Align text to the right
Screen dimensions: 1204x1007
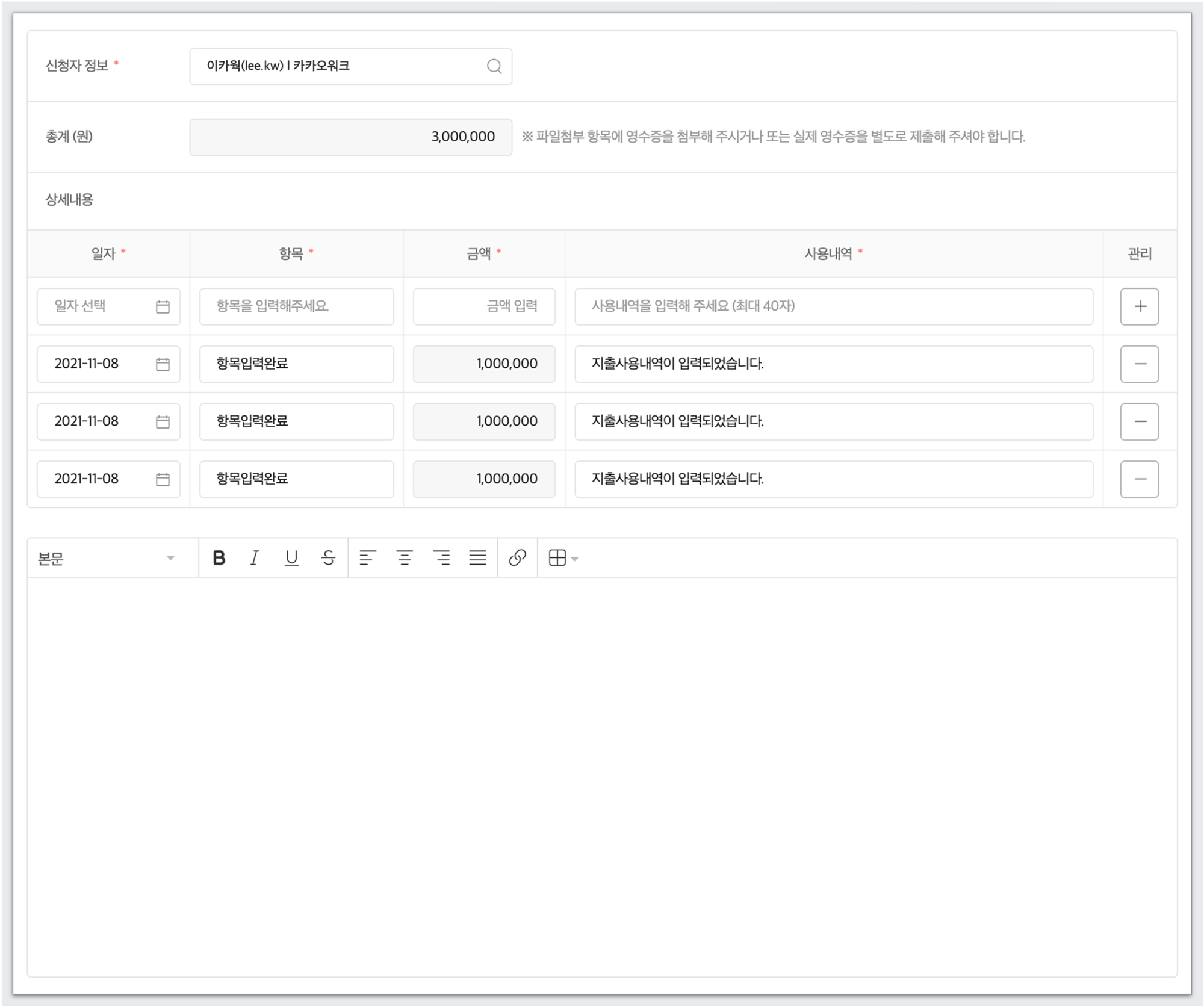pos(441,558)
